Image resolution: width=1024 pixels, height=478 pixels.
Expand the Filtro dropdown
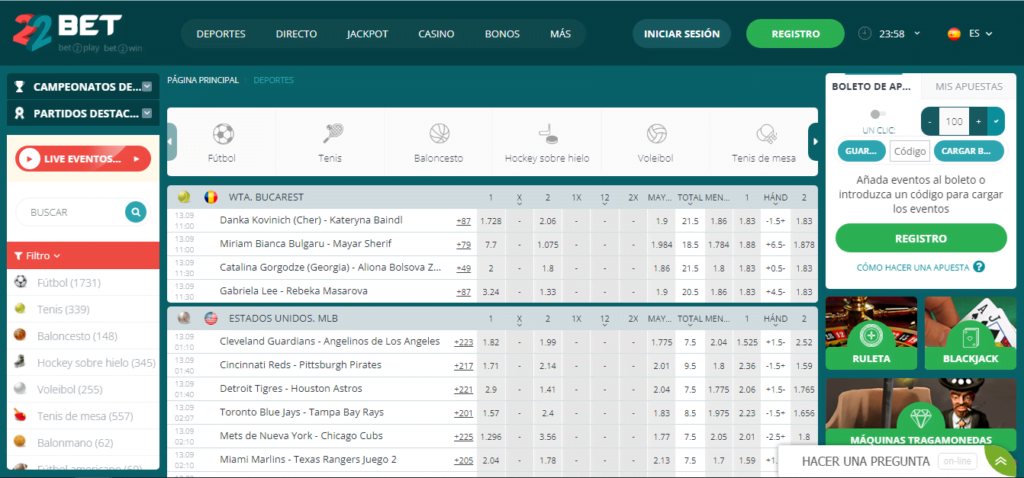pyautogui.click(x=38, y=256)
